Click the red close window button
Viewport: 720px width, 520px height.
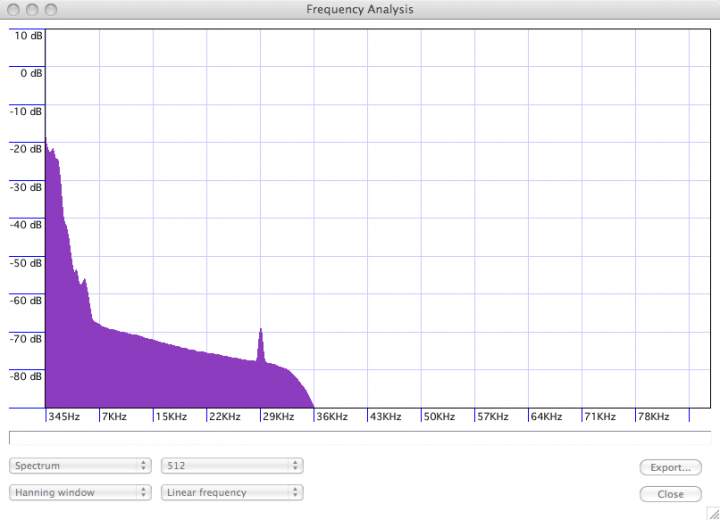pyautogui.click(x=13, y=9)
